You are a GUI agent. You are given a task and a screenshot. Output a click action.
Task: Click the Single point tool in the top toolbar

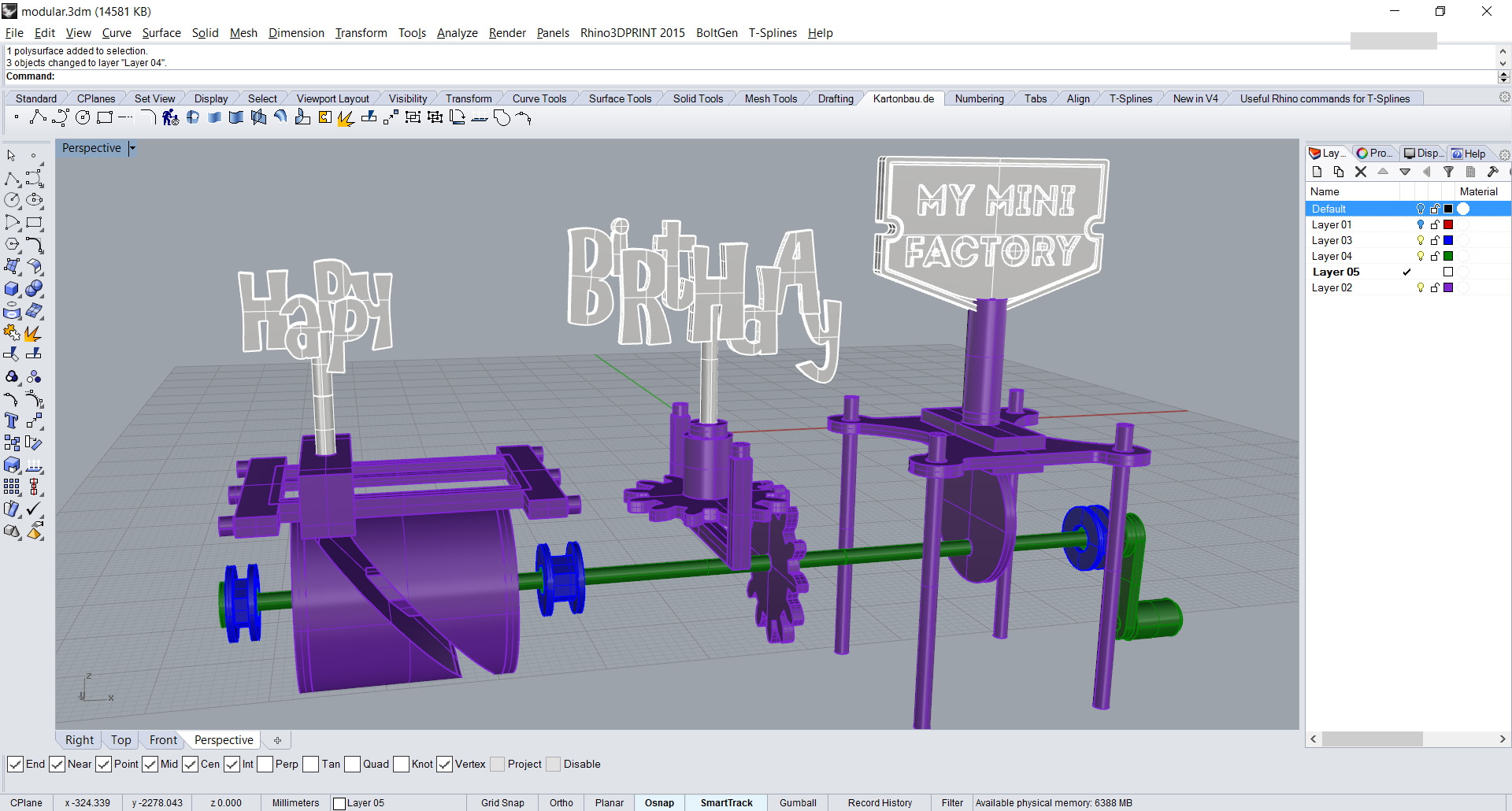17,118
